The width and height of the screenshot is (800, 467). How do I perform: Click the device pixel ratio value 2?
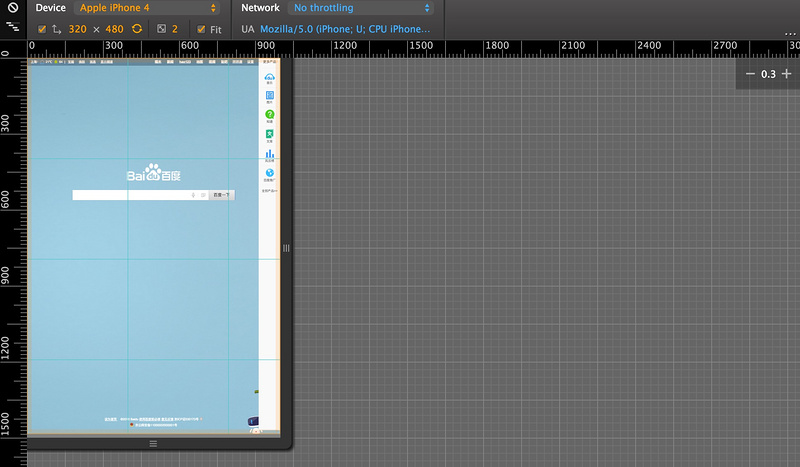tap(174, 29)
